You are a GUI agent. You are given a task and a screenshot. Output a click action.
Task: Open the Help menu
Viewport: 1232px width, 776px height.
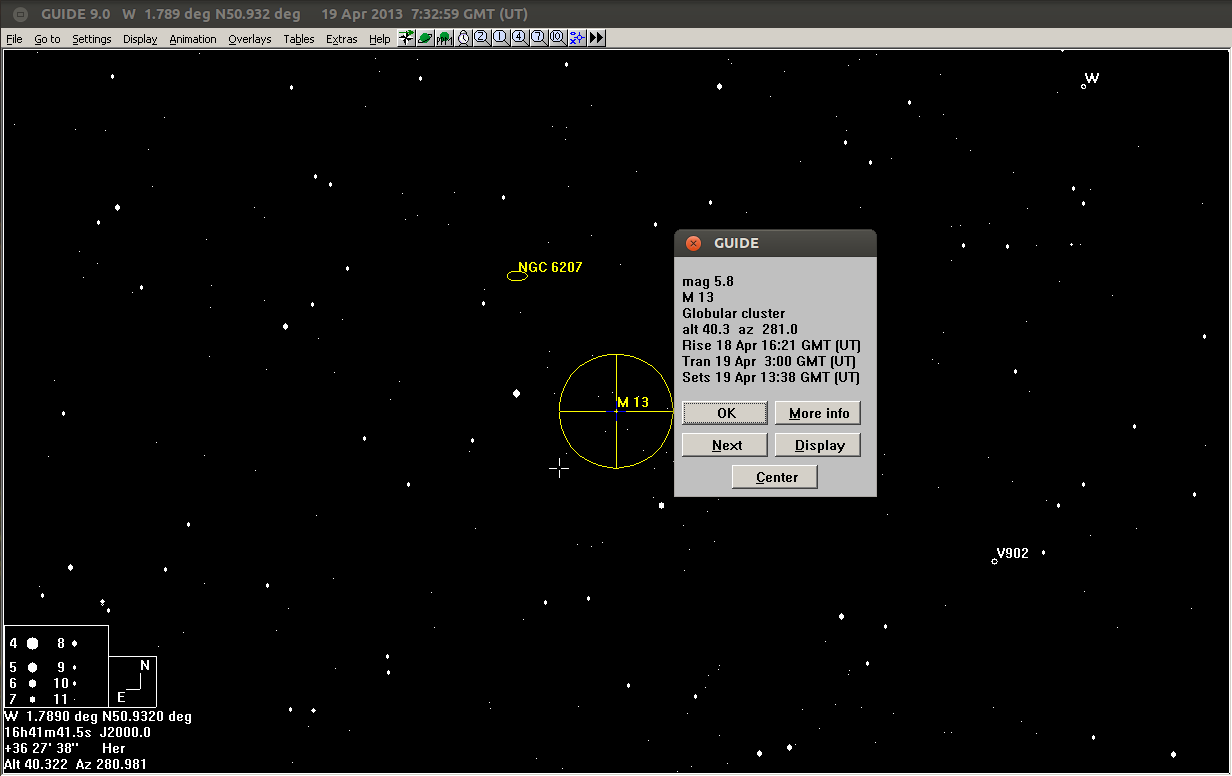[x=380, y=39]
